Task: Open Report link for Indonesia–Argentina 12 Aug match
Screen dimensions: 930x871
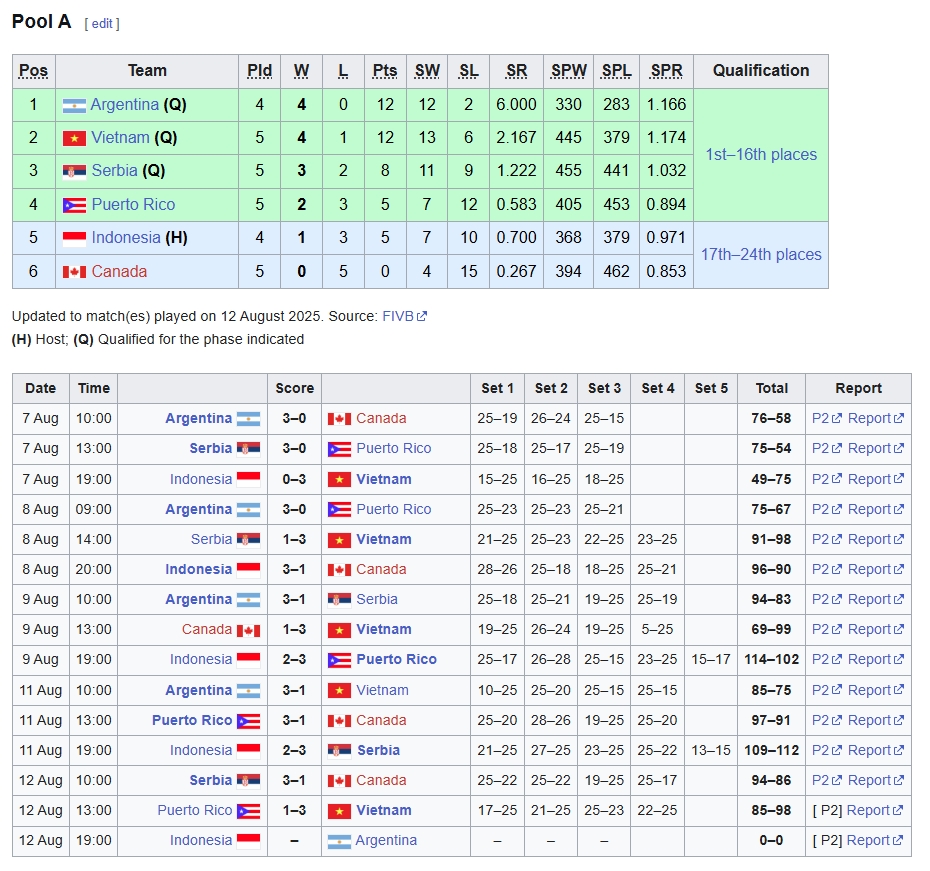Action: tap(868, 840)
